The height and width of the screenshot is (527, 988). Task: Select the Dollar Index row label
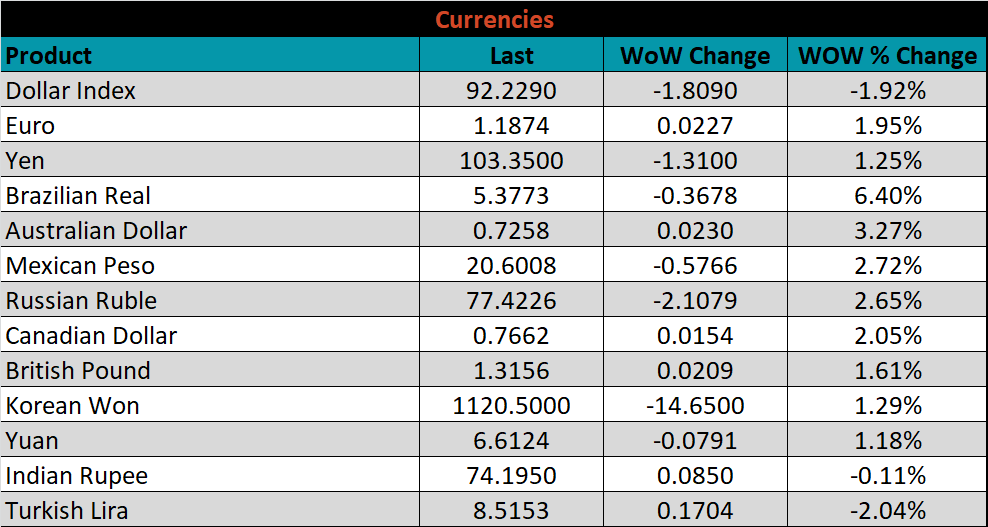click(x=71, y=91)
